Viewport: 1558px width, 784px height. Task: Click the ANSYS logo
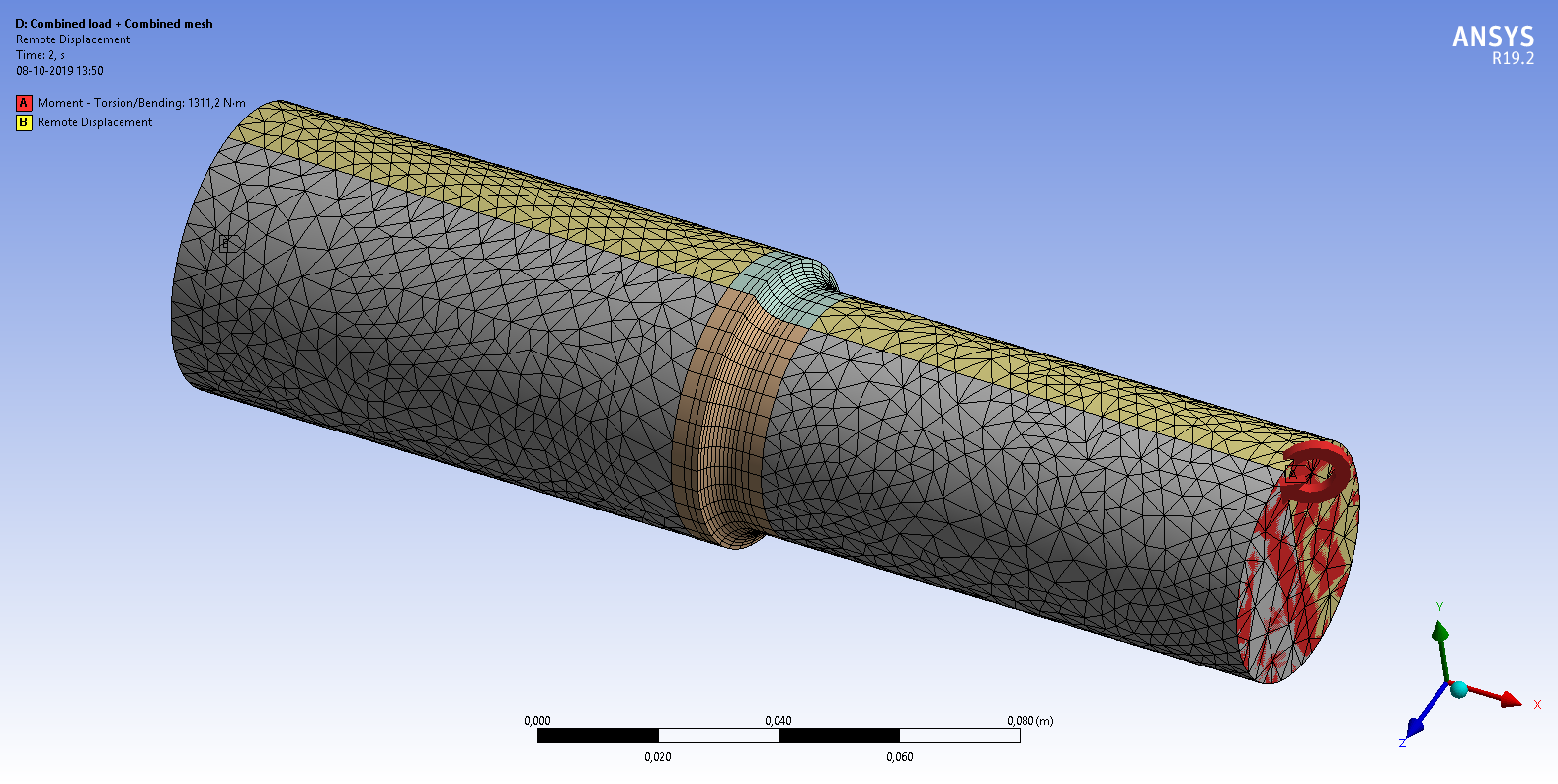click(1492, 38)
